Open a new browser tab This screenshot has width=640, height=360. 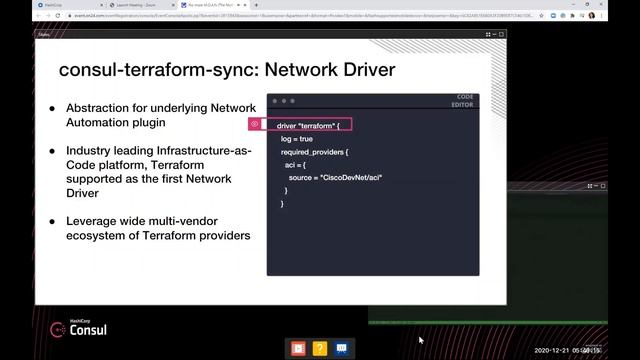tap(256, 5)
